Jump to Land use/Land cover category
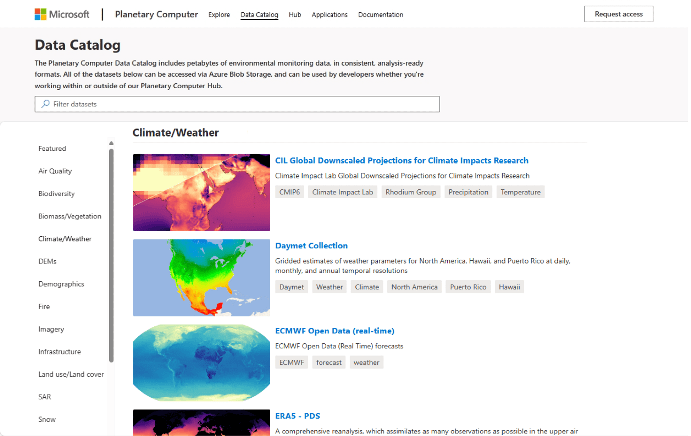Screen dimensions: 691x436 [71, 374]
